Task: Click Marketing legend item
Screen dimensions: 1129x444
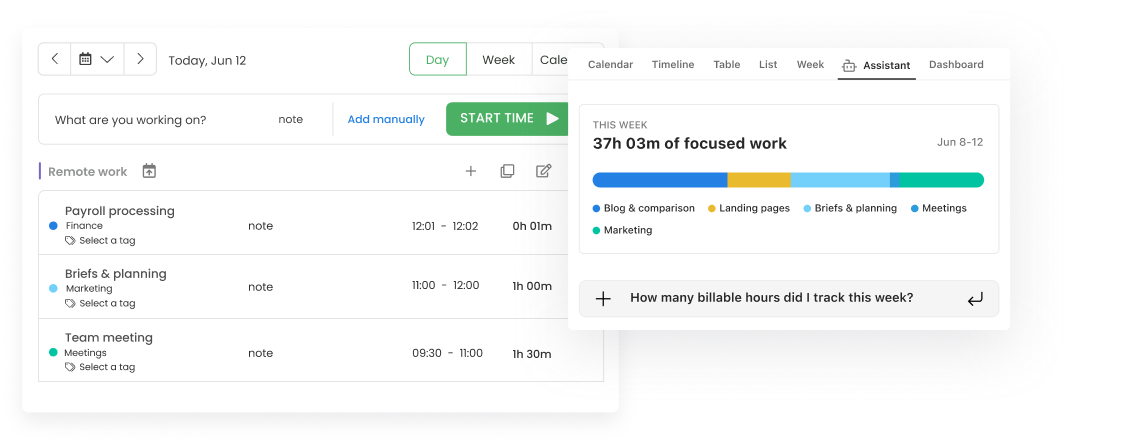Action: 622,230
